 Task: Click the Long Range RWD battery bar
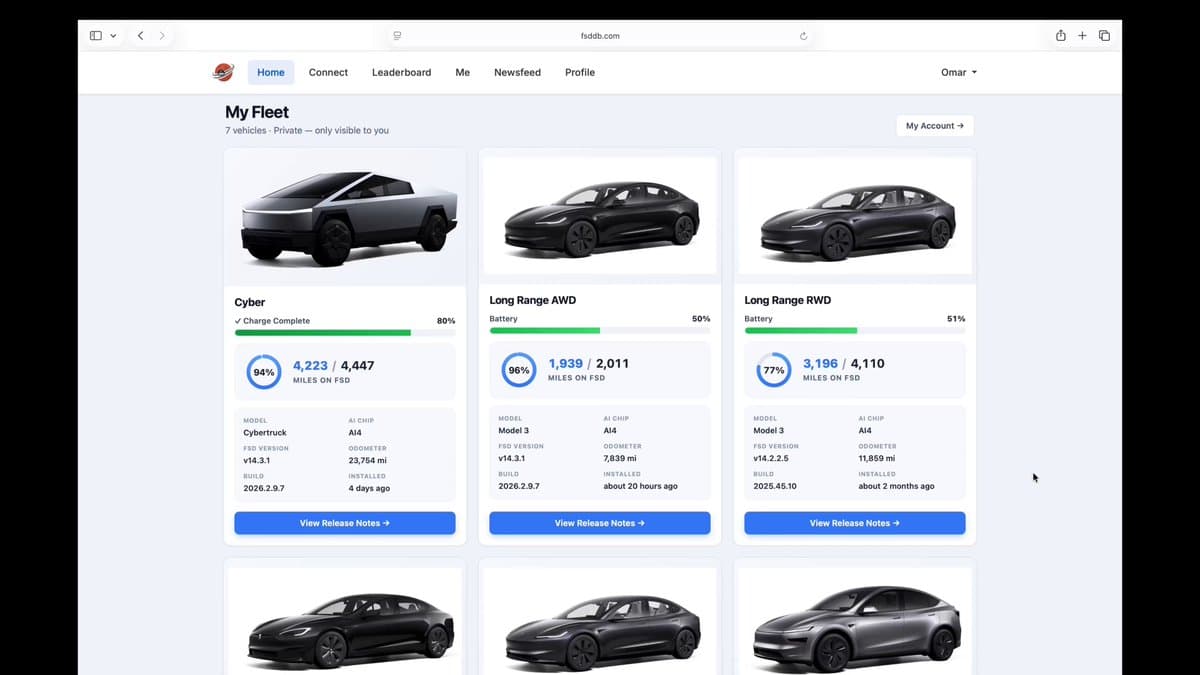point(855,330)
